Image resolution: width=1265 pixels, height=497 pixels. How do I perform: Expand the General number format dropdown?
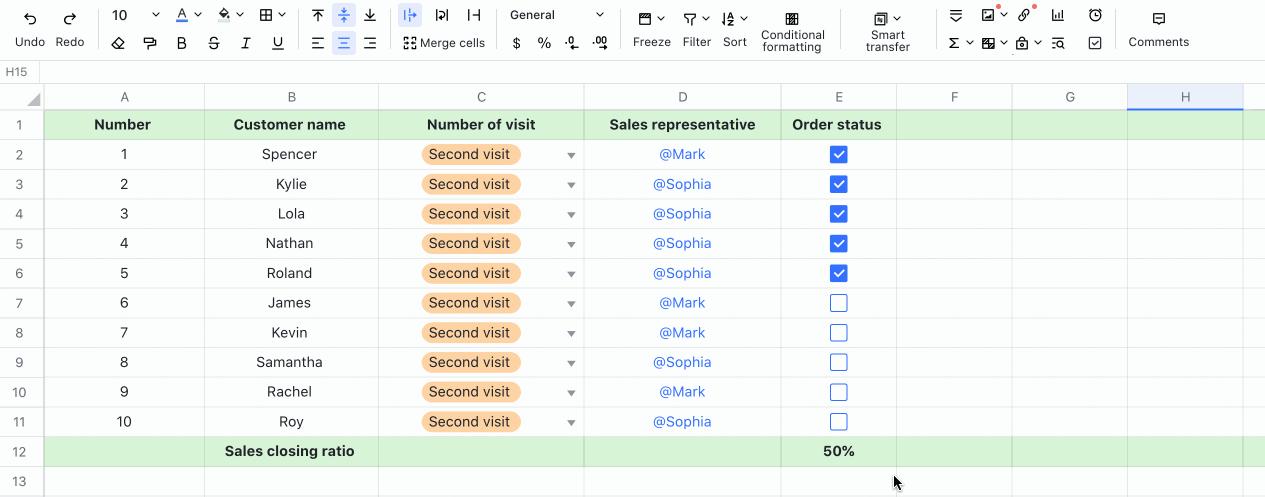[599, 15]
